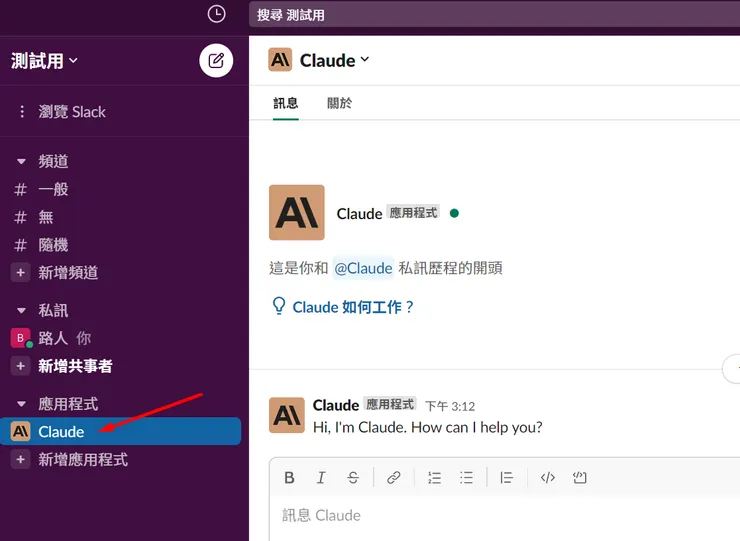Click the lightbulb icon by Claude 如何工作
The height and width of the screenshot is (541, 740).
click(279, 306)
